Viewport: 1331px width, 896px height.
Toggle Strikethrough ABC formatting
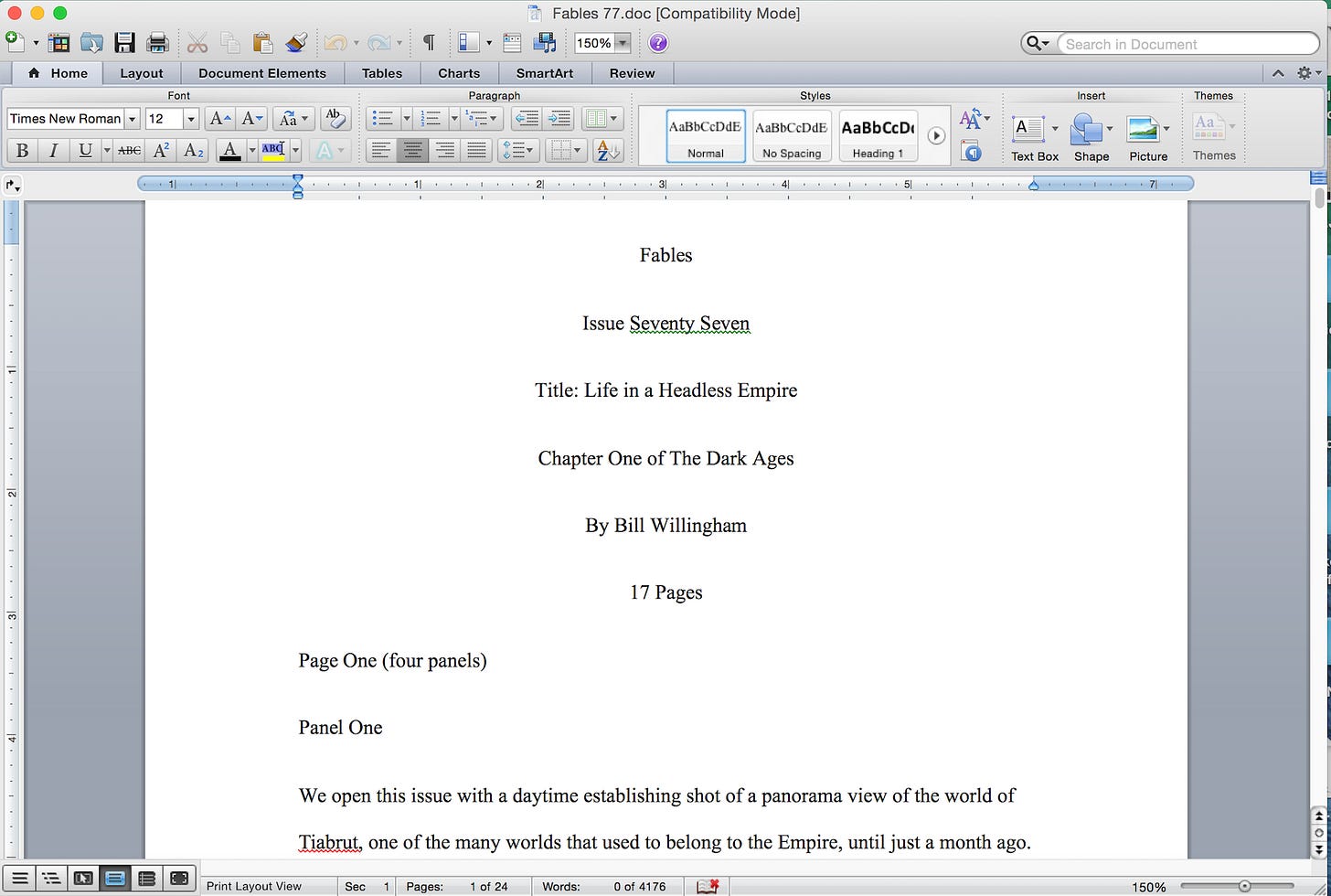(x=130, y=151)
